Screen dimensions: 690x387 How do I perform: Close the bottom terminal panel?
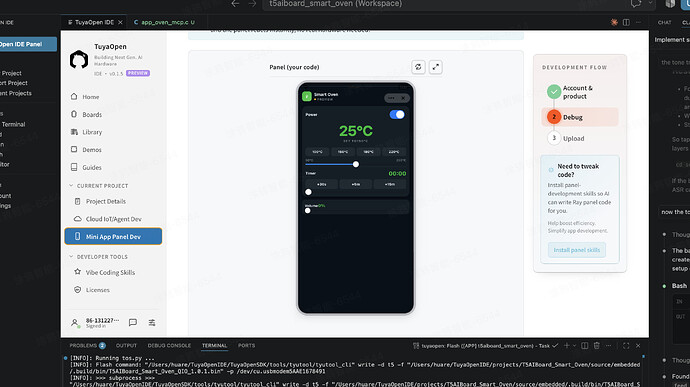(x=638, y=346)
